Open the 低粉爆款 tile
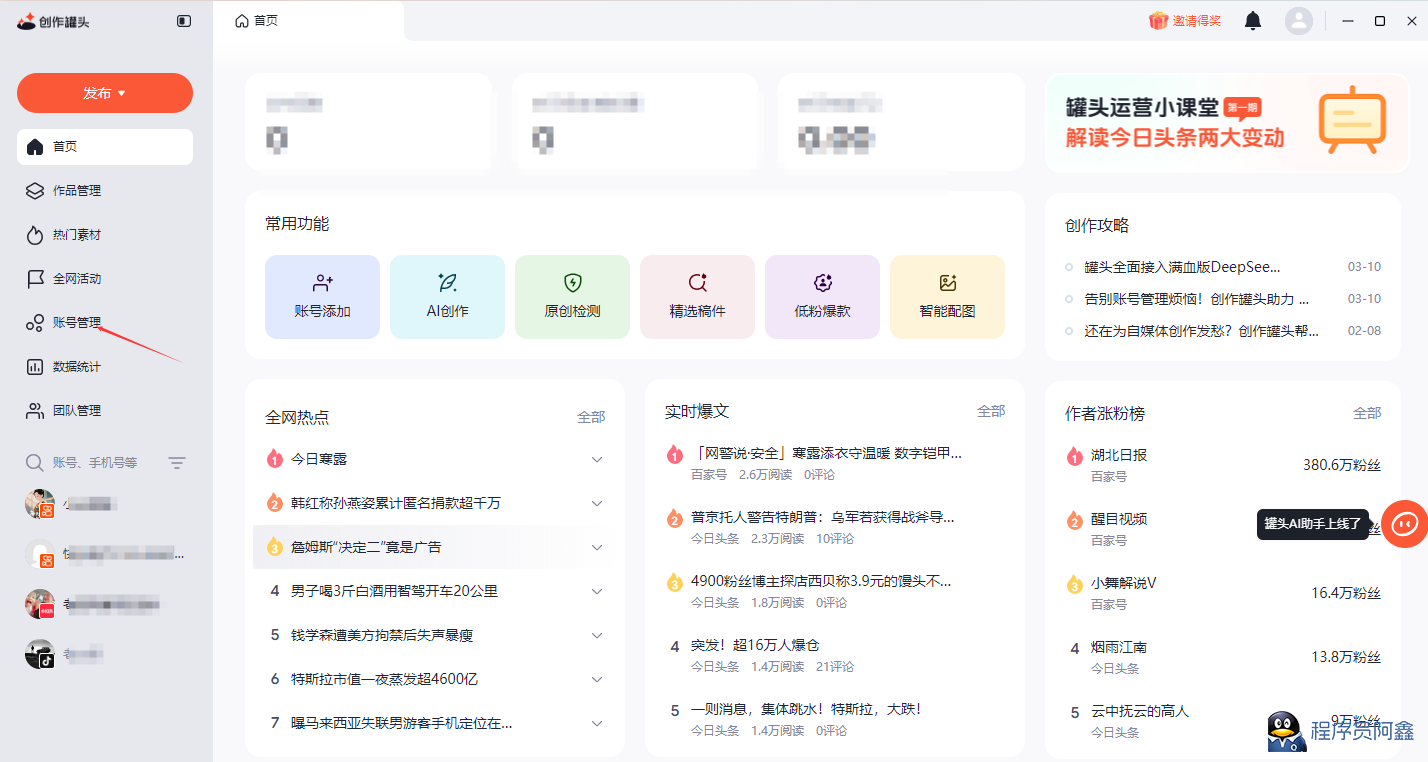 click(822, 296)
